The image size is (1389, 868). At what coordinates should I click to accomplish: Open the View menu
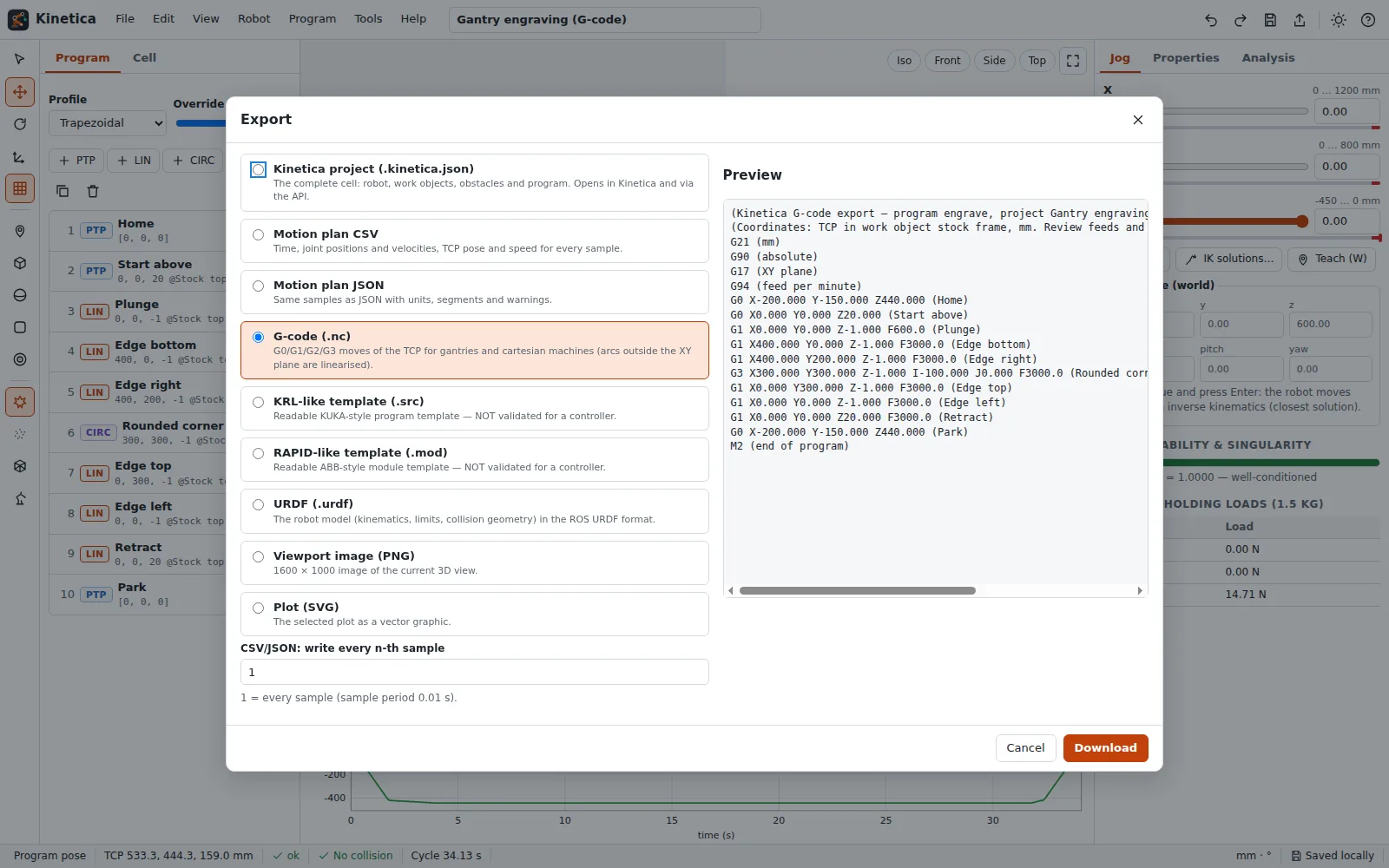(x=206, y=19)
